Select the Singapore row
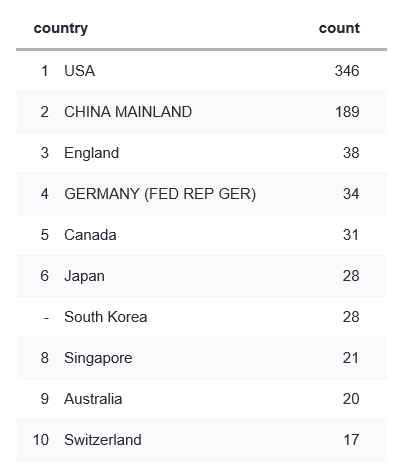 point(202,358)
